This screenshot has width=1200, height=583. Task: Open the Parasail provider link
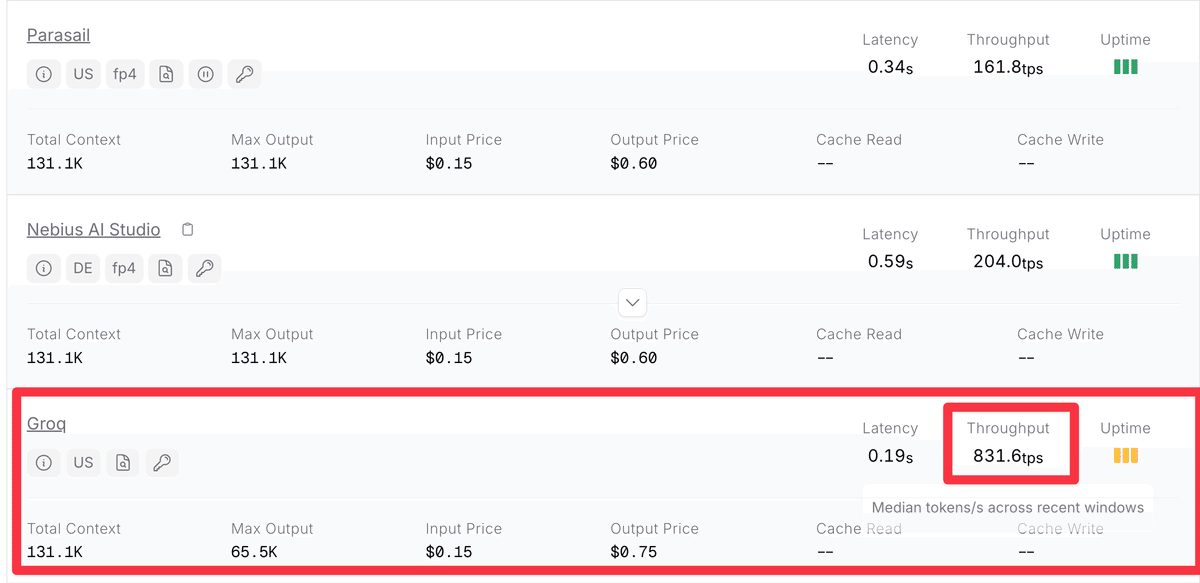58,35
